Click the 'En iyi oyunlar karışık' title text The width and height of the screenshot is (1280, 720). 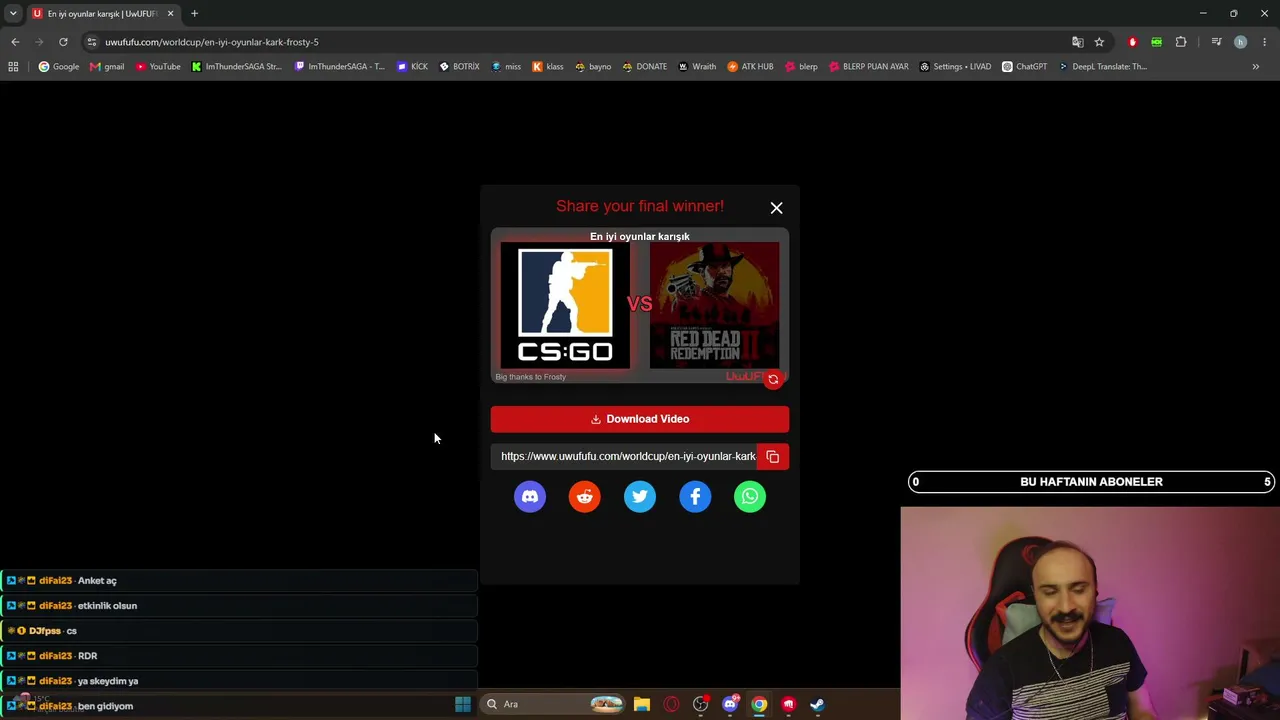click(640, 237)
